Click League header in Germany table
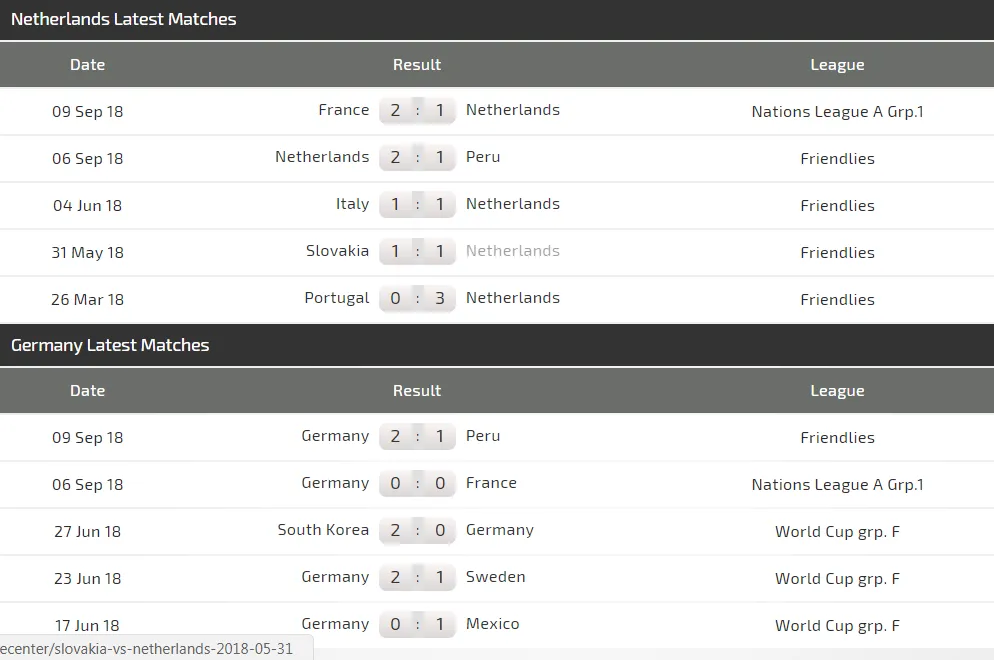Screen dimensions: 994x660 tap(837, 391)
